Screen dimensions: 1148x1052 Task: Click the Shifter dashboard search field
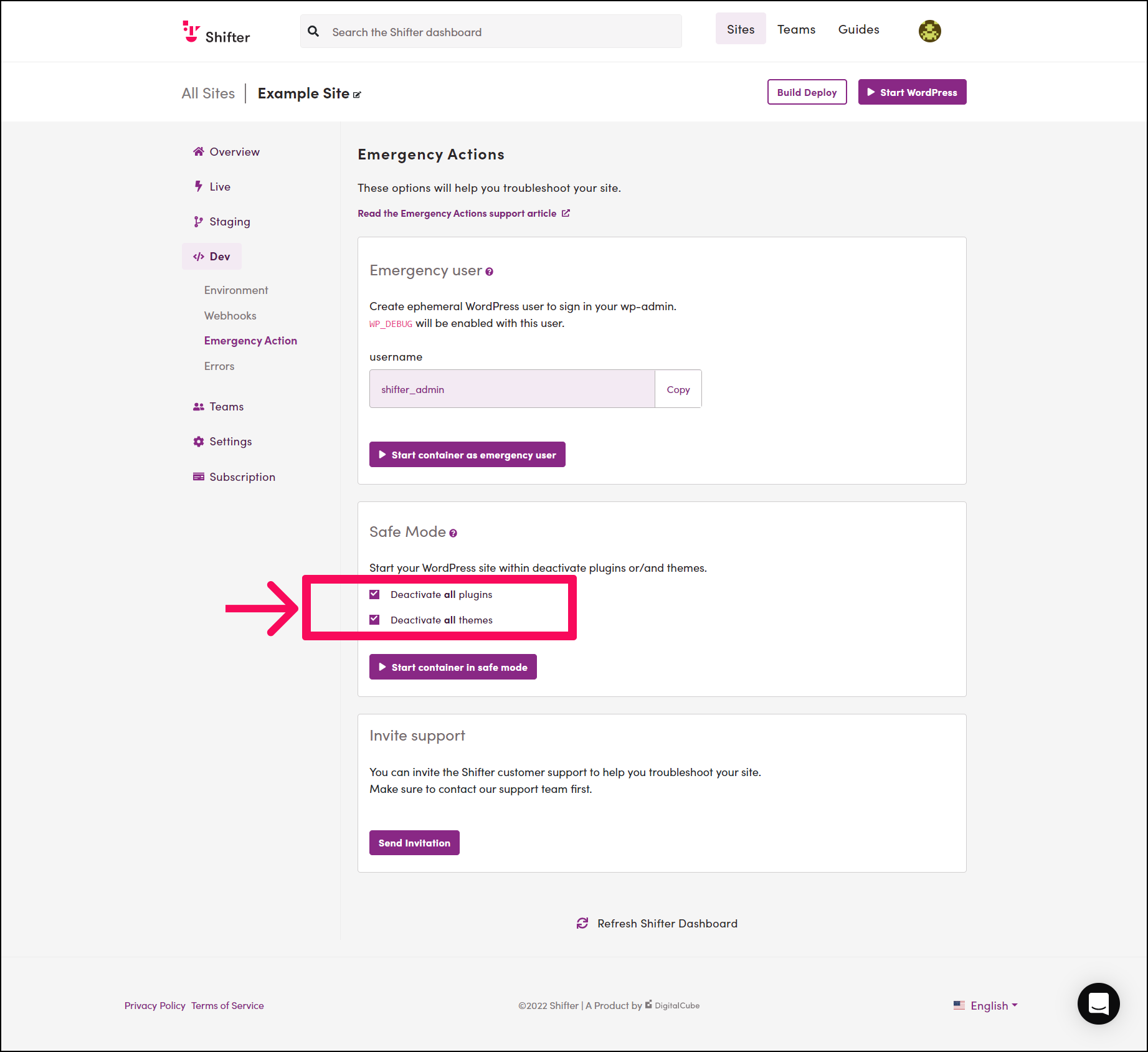(491, 31)
